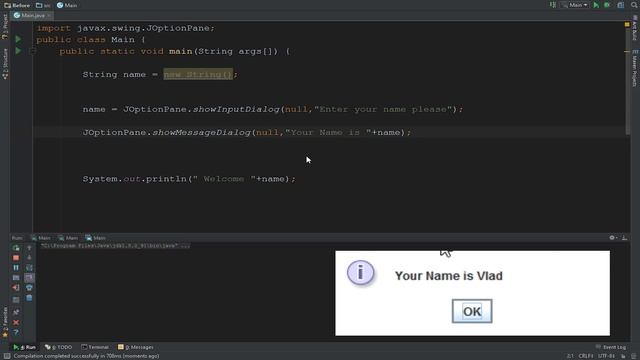This screenshot has width=640, height=360.
Task: Open Project Structure from the toolbar
Action: pyautogui.click(x=620, y=5)
